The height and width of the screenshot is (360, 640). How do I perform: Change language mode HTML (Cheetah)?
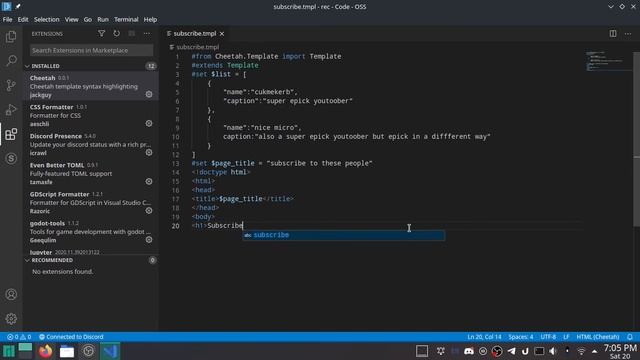pyautogui.click(x=598, y=337)
